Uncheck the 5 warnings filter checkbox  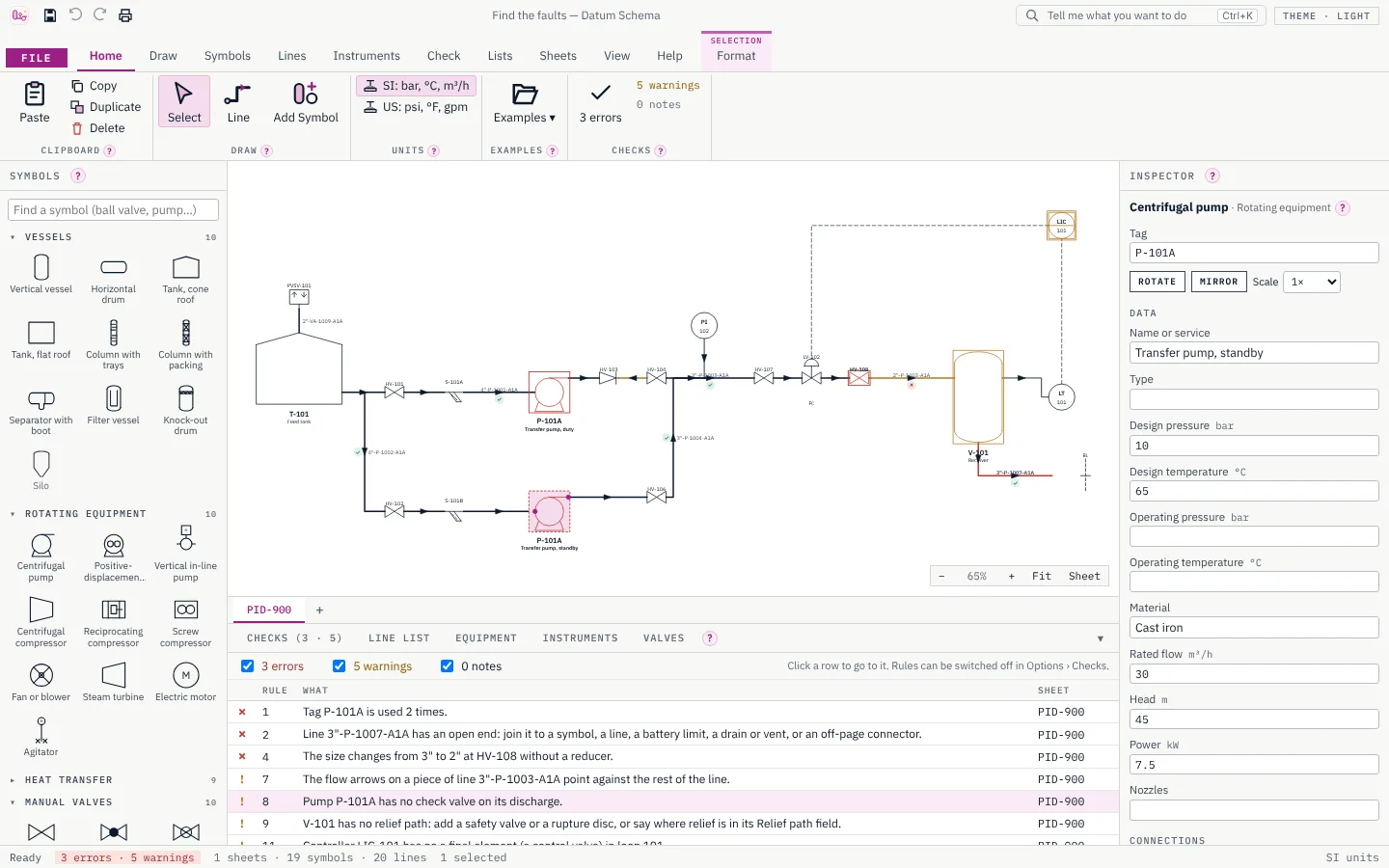(x=340, y=666)
